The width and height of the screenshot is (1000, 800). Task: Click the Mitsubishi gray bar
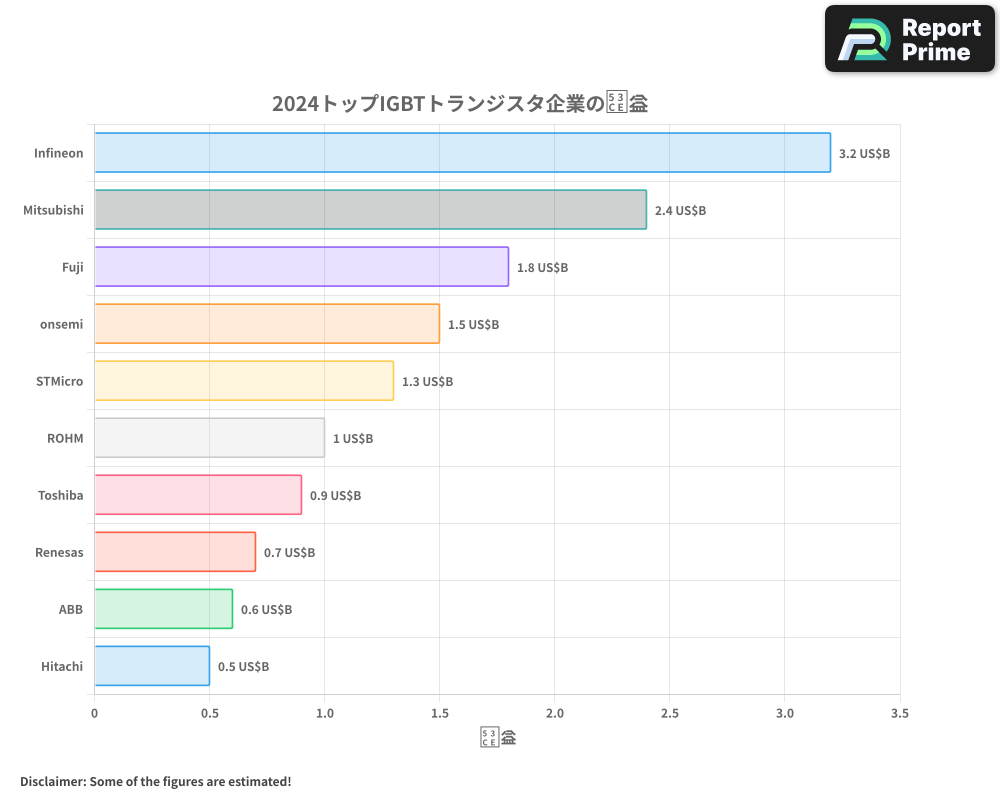[370, 210]
